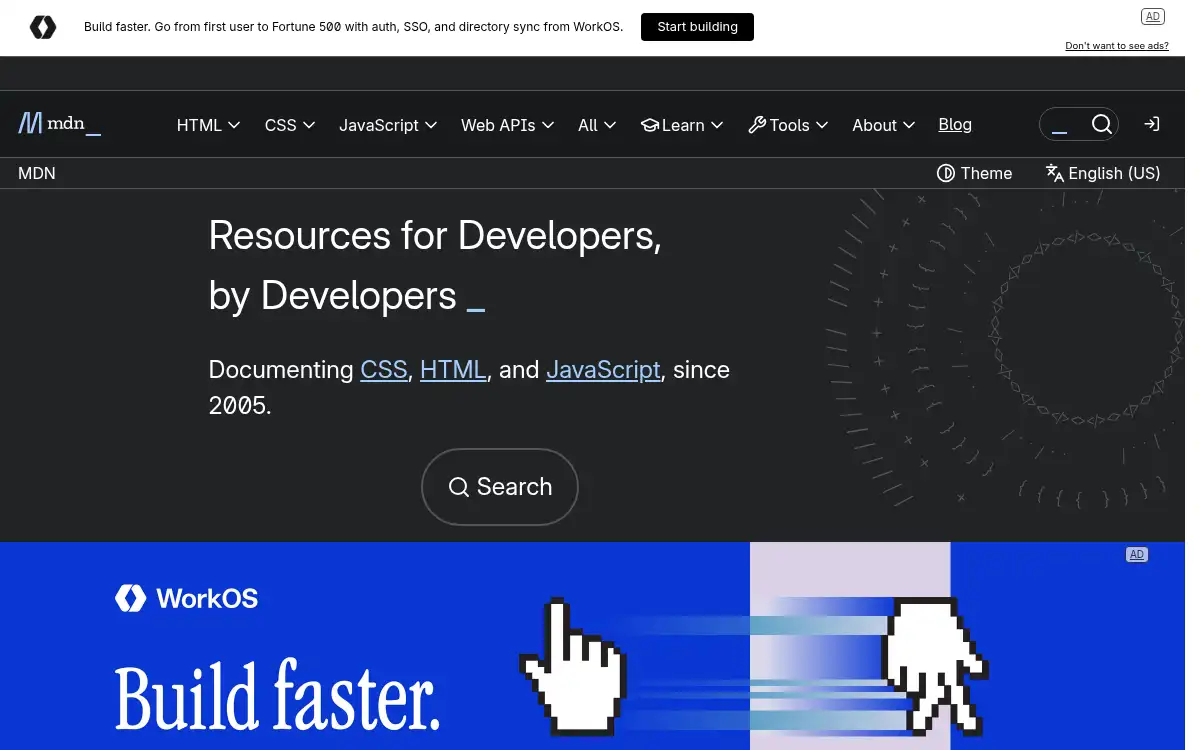The image size is (1200, 750).
Task: Expand the Learn navigation menu
Action: pyautogui.click(x=682, y=125)
